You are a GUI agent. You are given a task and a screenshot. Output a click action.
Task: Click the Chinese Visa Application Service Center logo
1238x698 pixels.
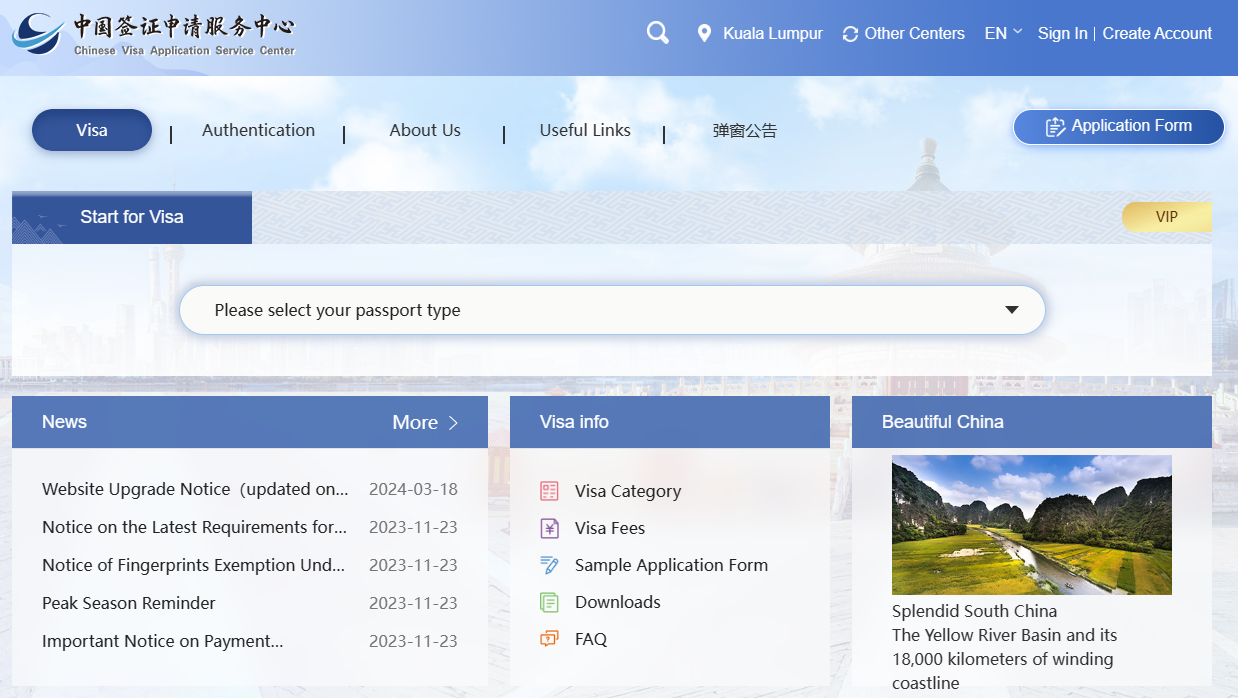click(154, 34)
